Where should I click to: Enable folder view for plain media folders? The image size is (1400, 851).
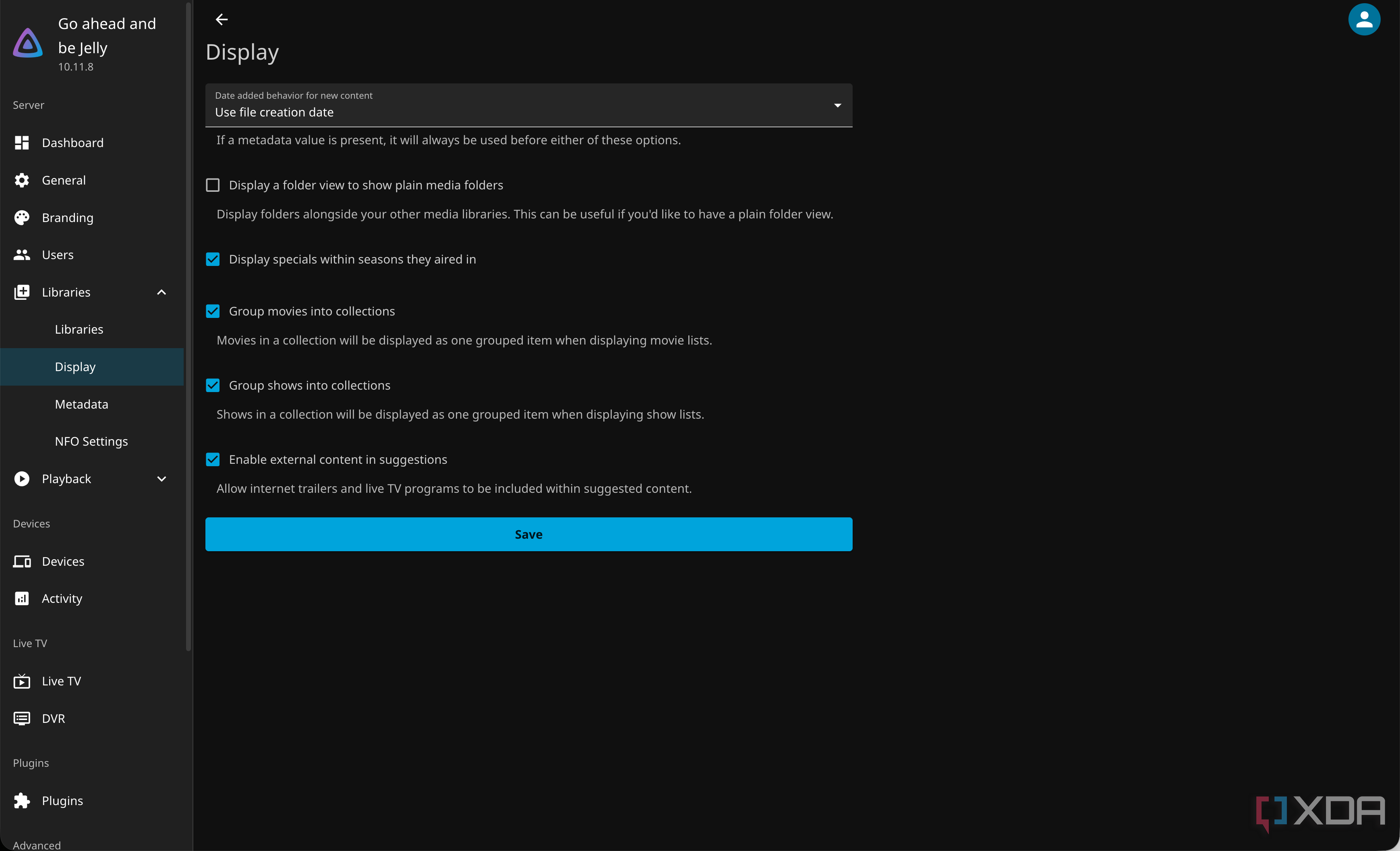pos(213,185)
